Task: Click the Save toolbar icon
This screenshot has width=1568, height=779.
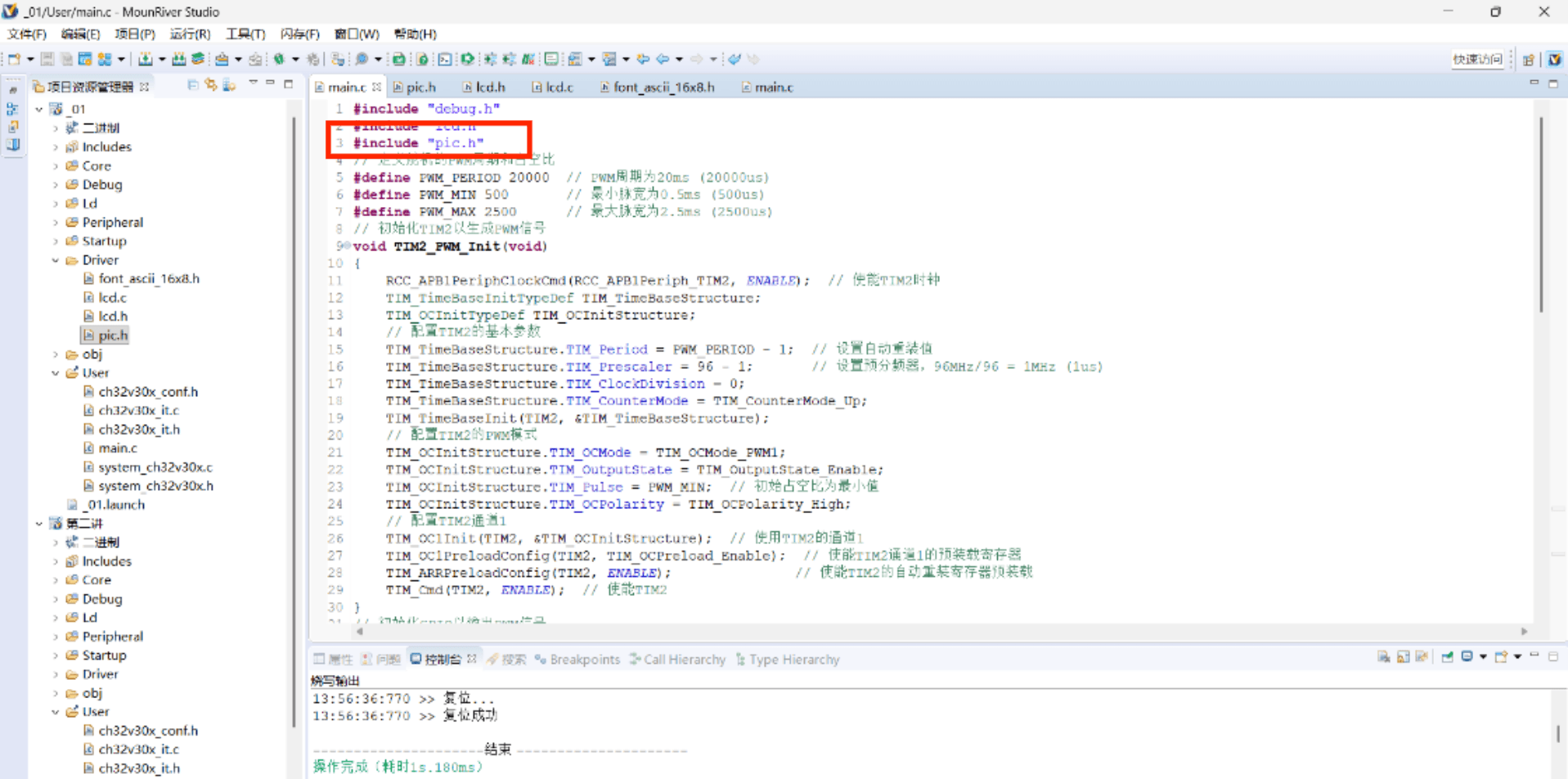Action: tap(47, 59)
